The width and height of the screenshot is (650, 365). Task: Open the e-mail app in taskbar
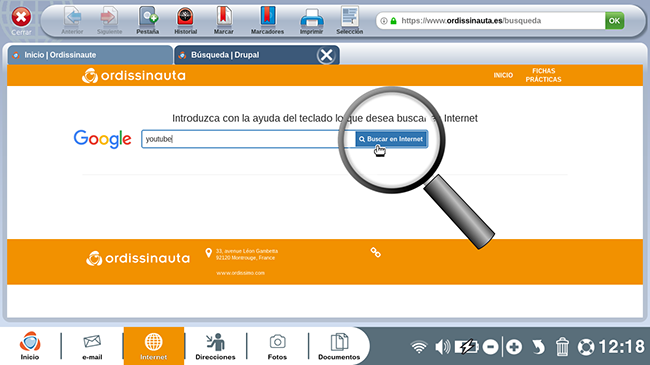(x=92, y=346)
